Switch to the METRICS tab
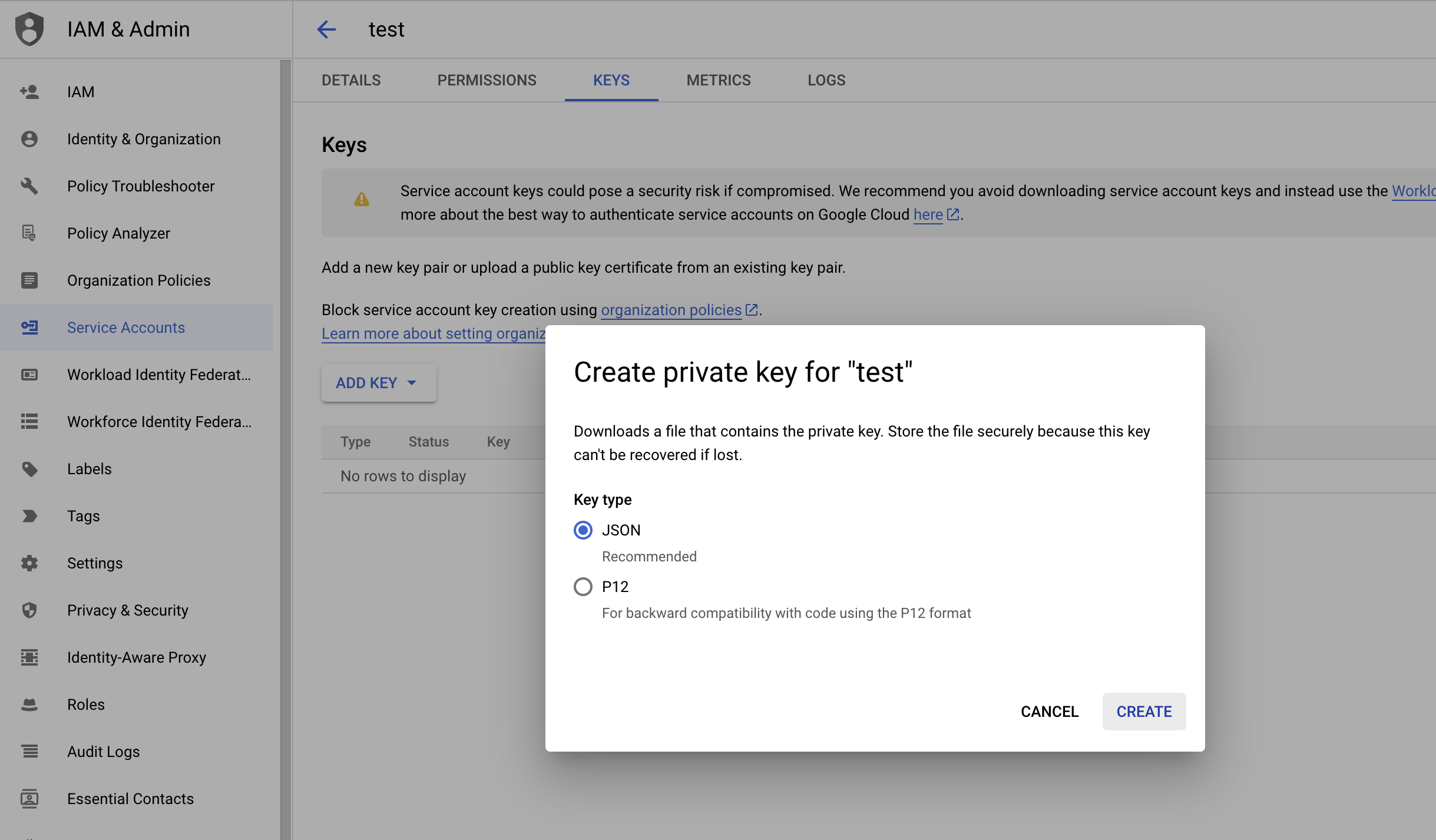The height and width of the screenshot is (840, 1436). [x=719, y=80]
